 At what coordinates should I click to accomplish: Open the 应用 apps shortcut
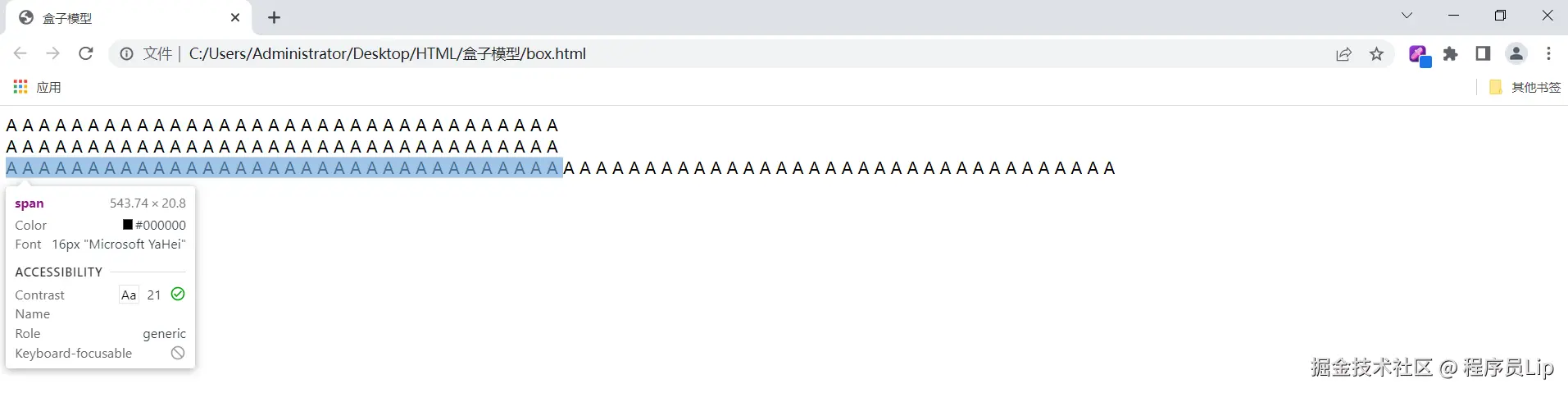[37, 87]
